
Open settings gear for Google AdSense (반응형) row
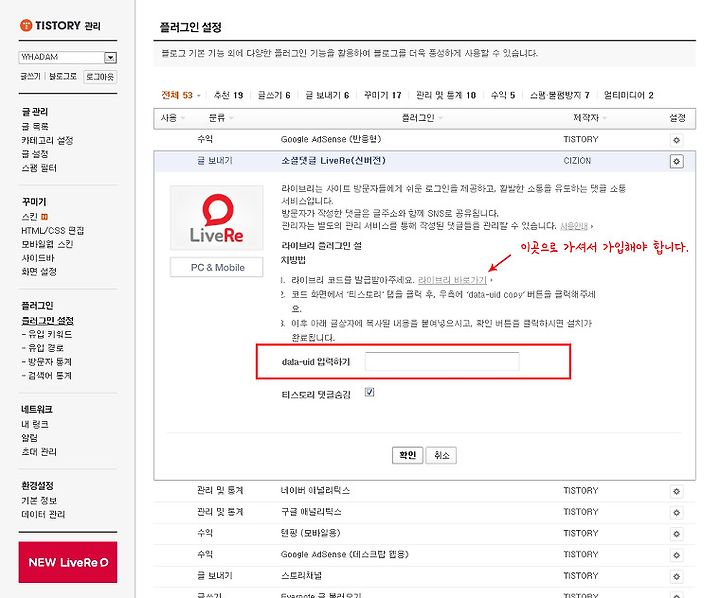tap(676, 140)
